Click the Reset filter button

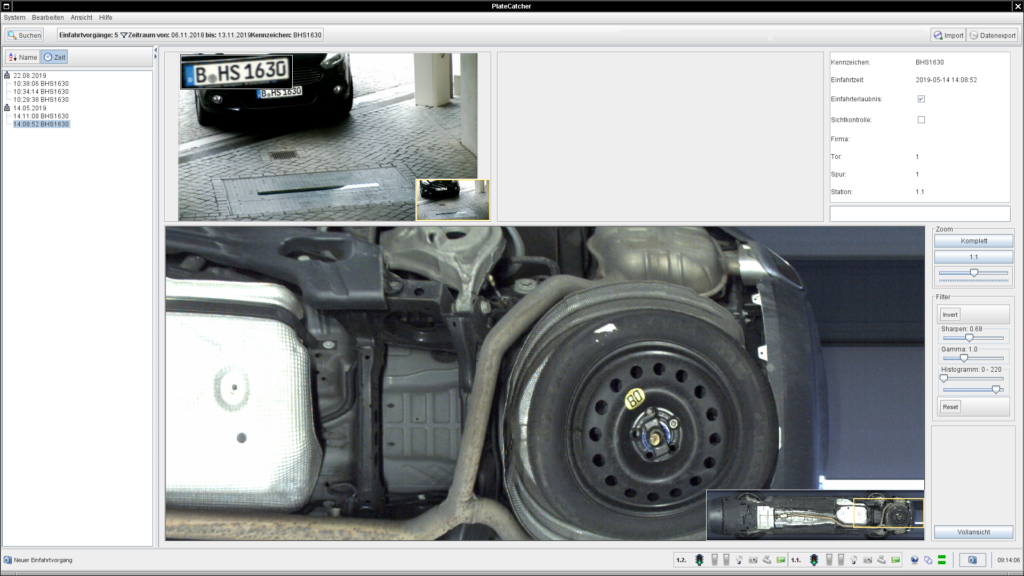pos(950,407)
